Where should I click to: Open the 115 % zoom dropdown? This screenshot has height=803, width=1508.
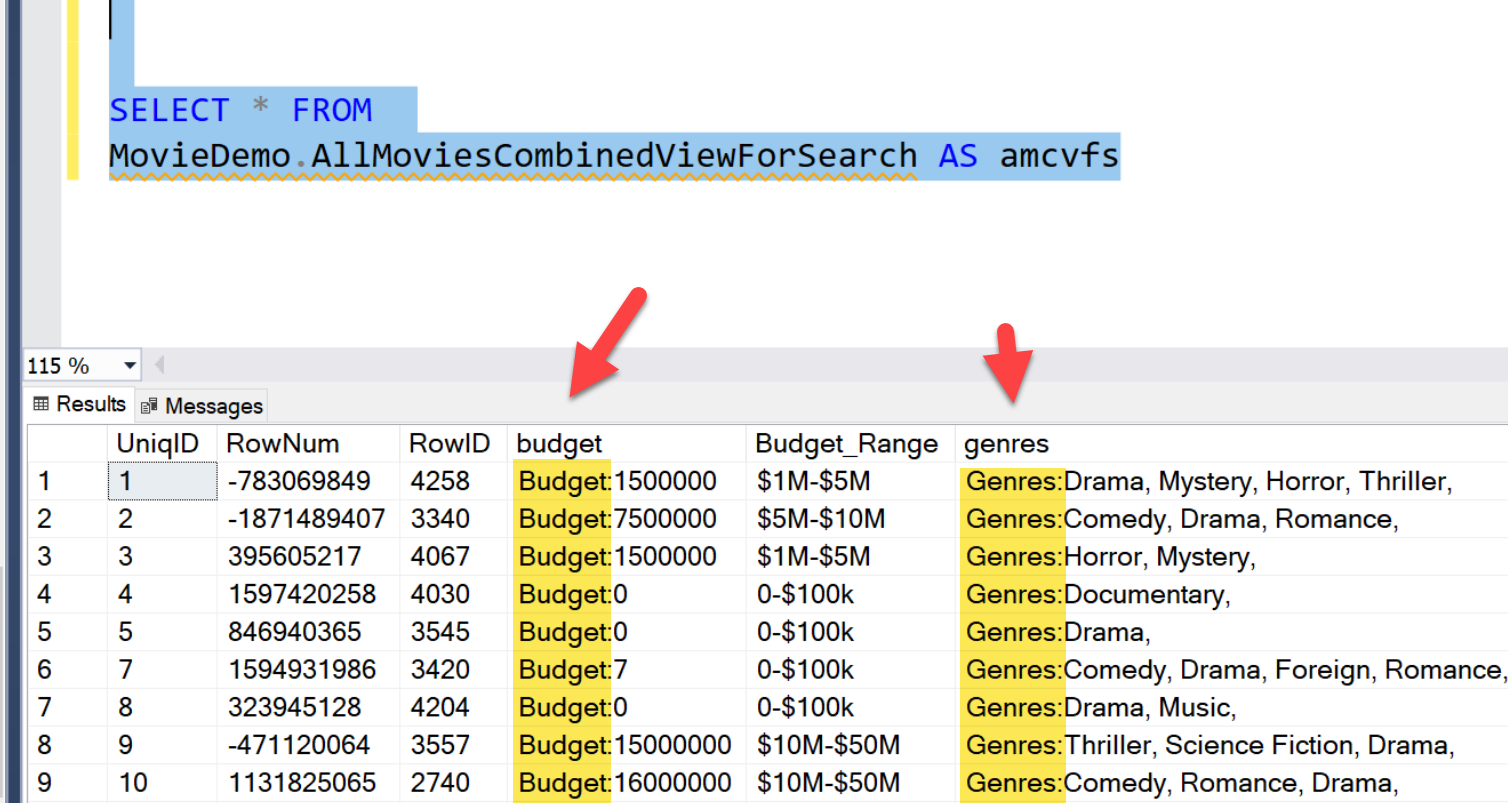coord(130,365)
